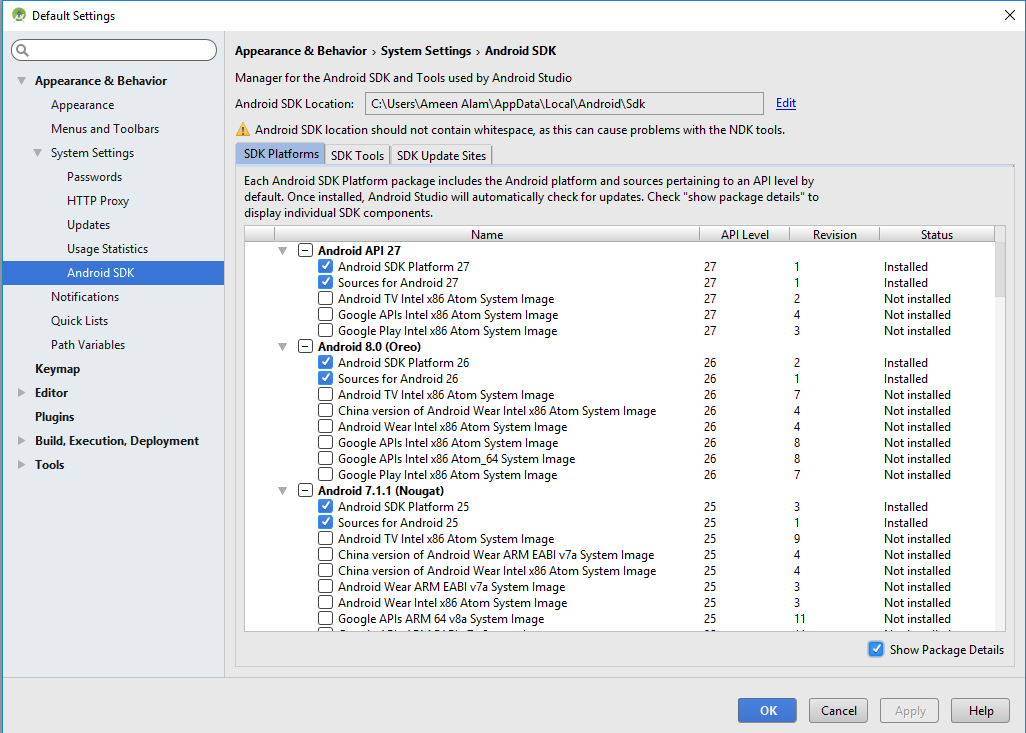
Task: Open Plugins settings
Action: coord(54,417)
